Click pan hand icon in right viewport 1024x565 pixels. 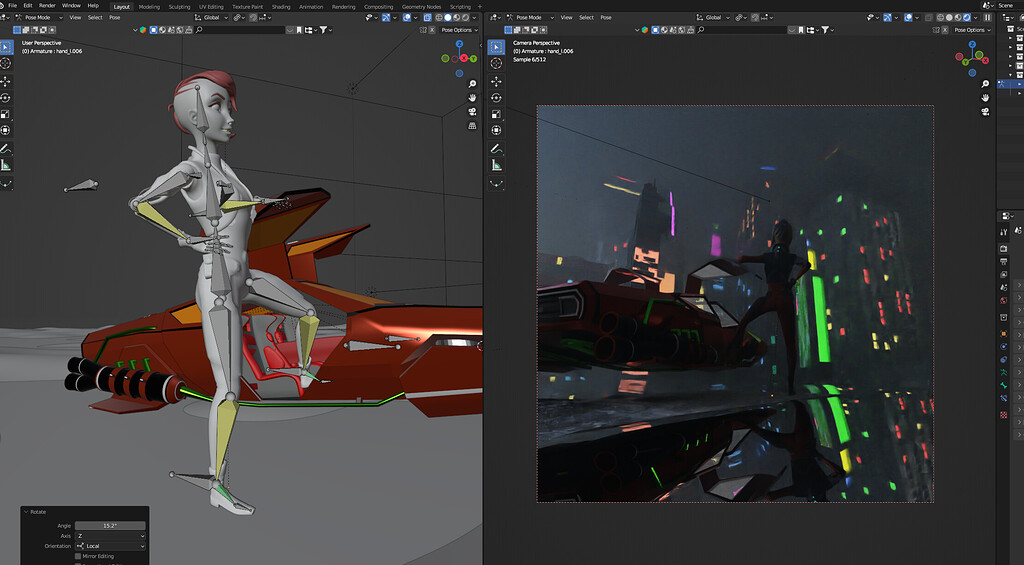[985, 98]
